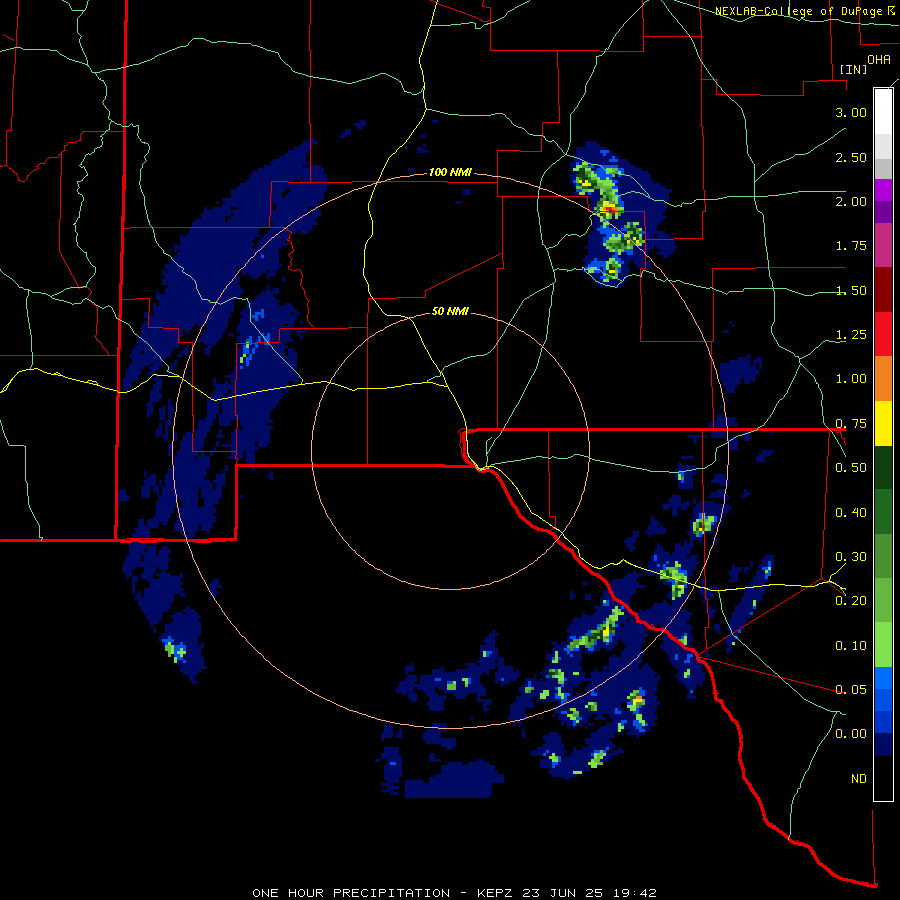Click the 2.00 legend value

tap(851, 201)
